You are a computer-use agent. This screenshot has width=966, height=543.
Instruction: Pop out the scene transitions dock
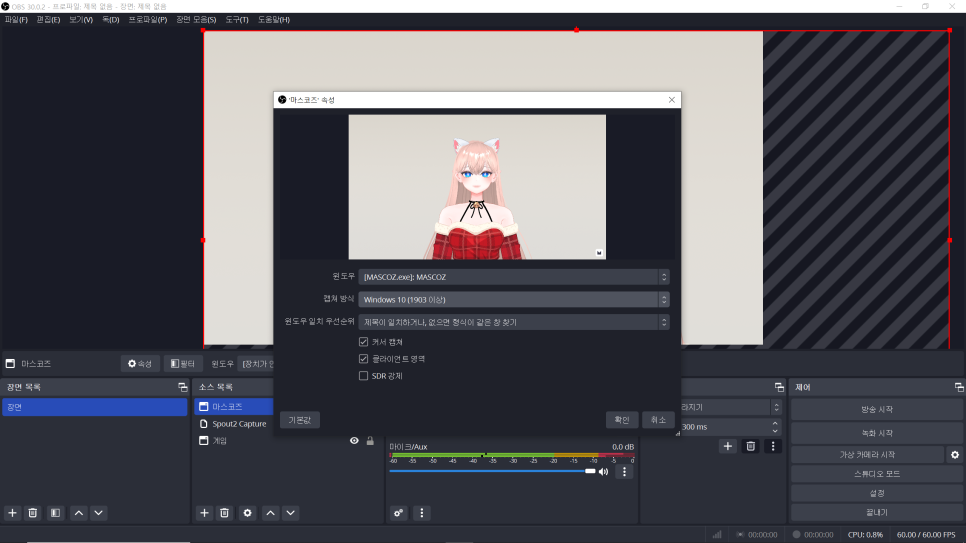coord(779,387)
